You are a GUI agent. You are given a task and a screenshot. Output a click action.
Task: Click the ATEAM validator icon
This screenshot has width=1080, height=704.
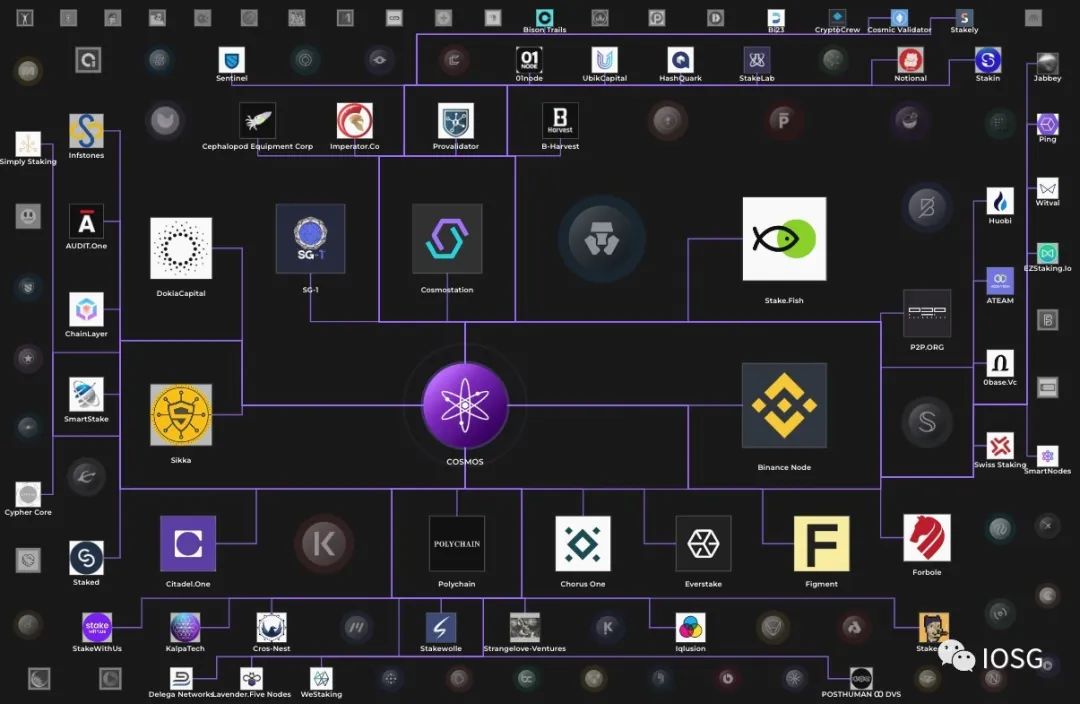tap(1000, 281)
